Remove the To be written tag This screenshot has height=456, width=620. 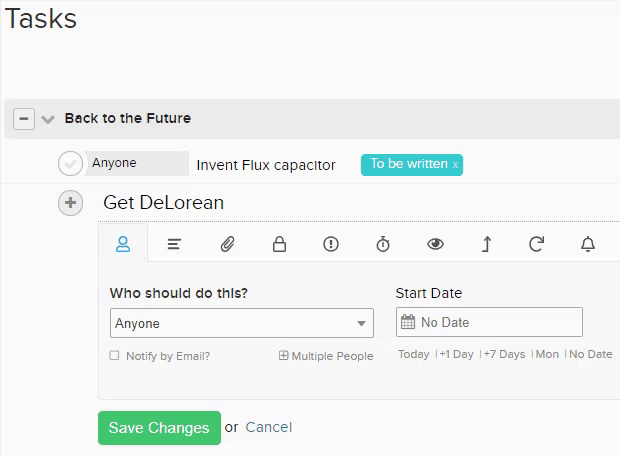(x=455, y=165)
